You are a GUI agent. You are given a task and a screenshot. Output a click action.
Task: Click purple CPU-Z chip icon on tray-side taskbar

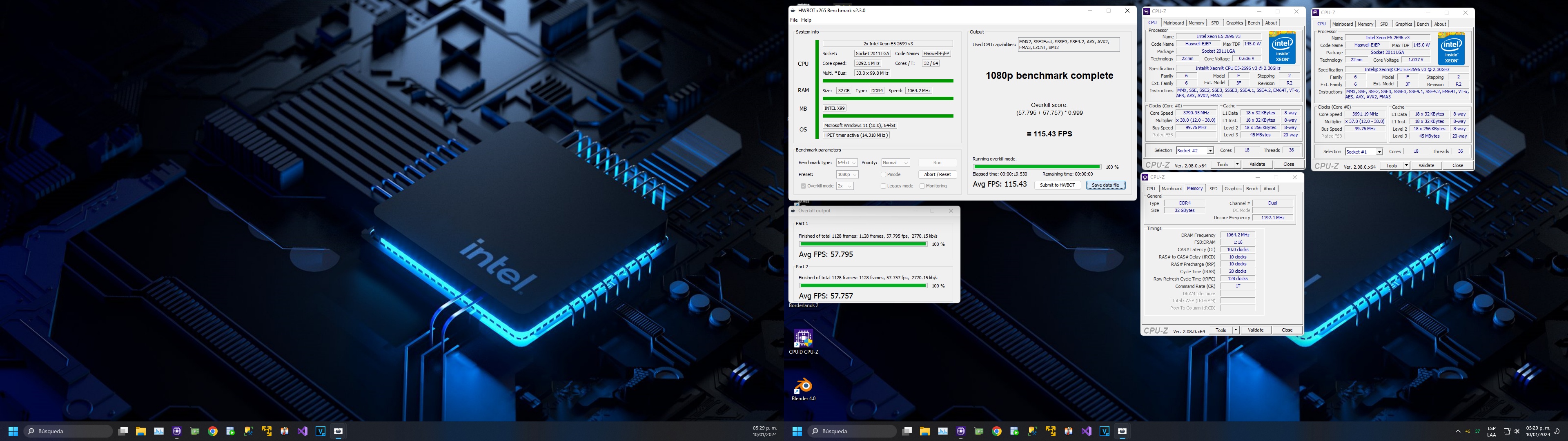coord(960,431)
